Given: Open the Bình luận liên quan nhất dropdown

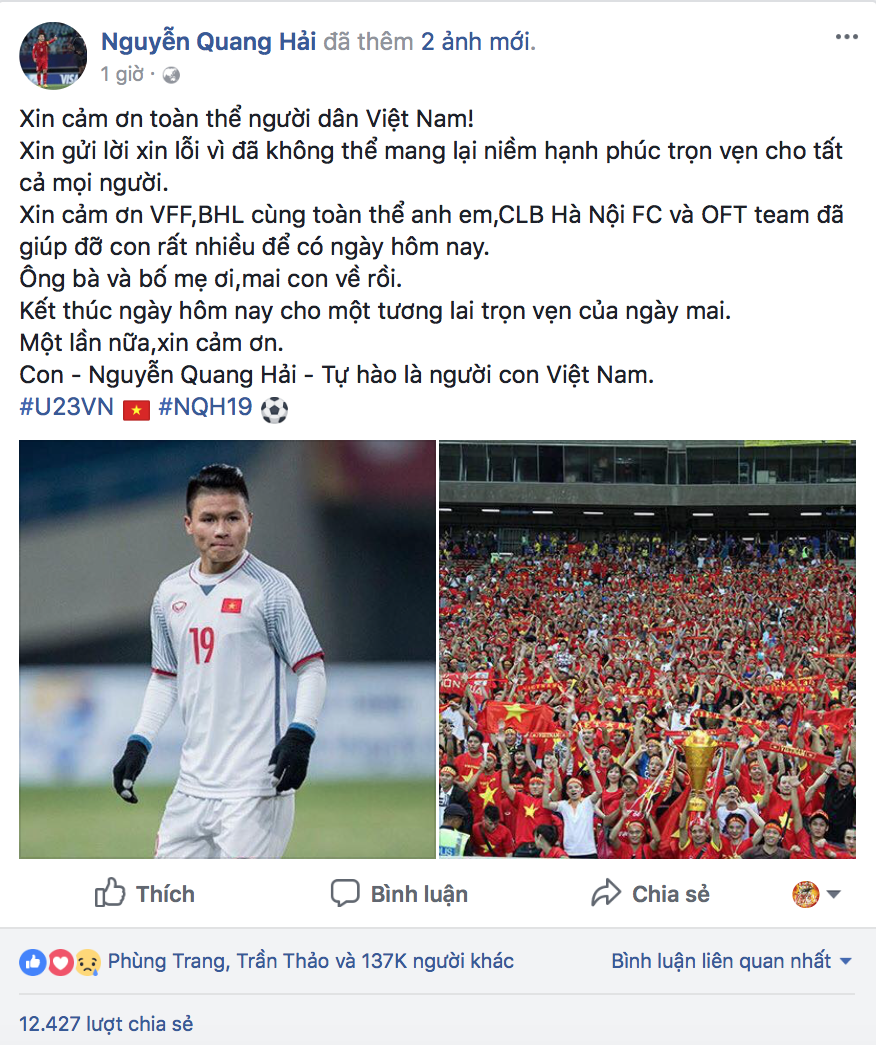Looking at the screenshot, I should (731, 961).
